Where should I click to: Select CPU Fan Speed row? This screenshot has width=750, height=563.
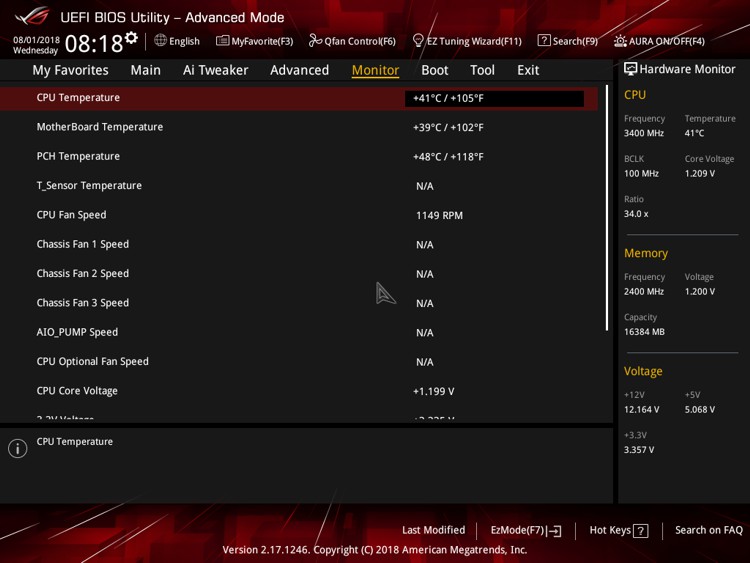299,215
